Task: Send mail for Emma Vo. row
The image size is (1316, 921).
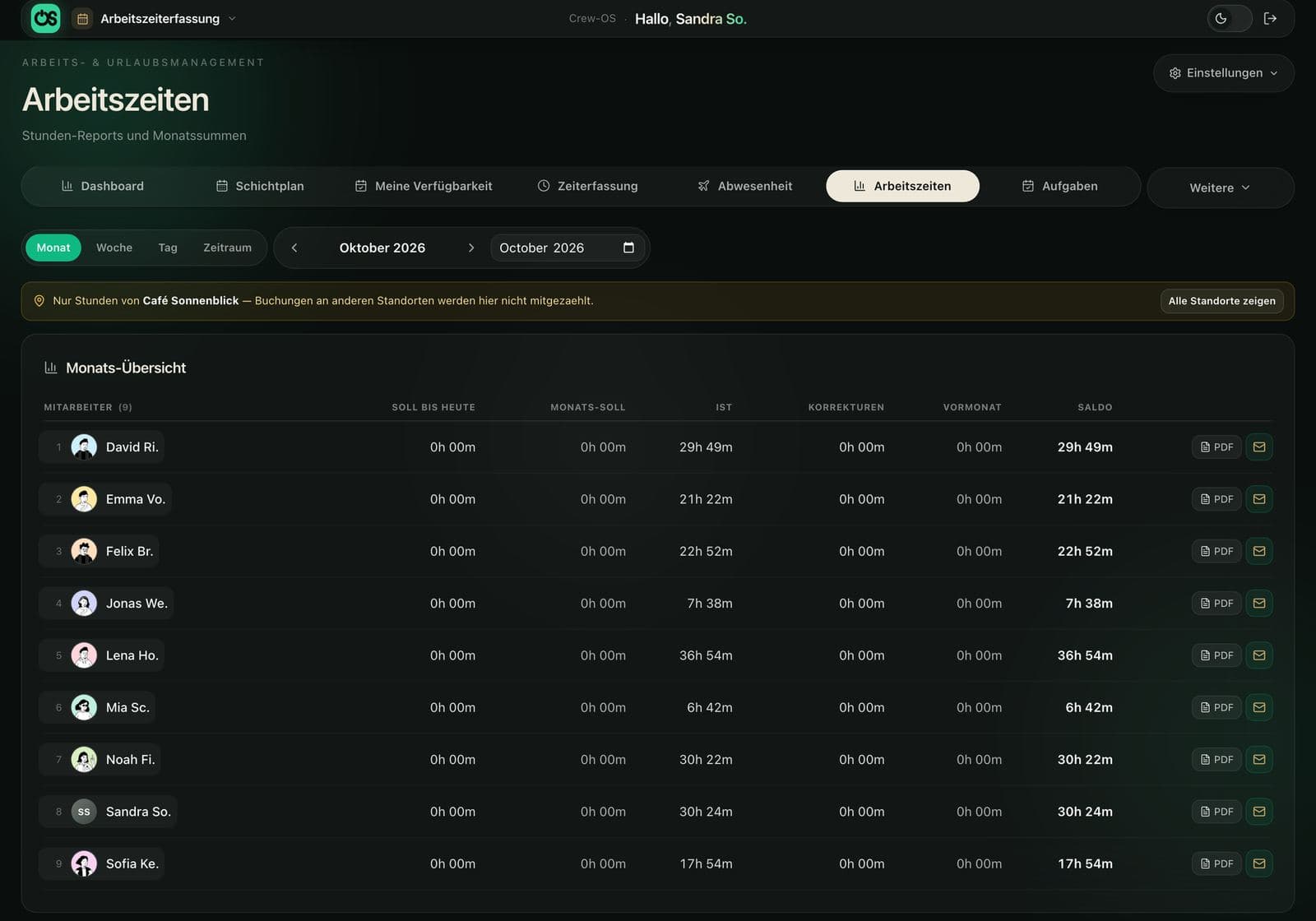Action: click(1259, 499)
